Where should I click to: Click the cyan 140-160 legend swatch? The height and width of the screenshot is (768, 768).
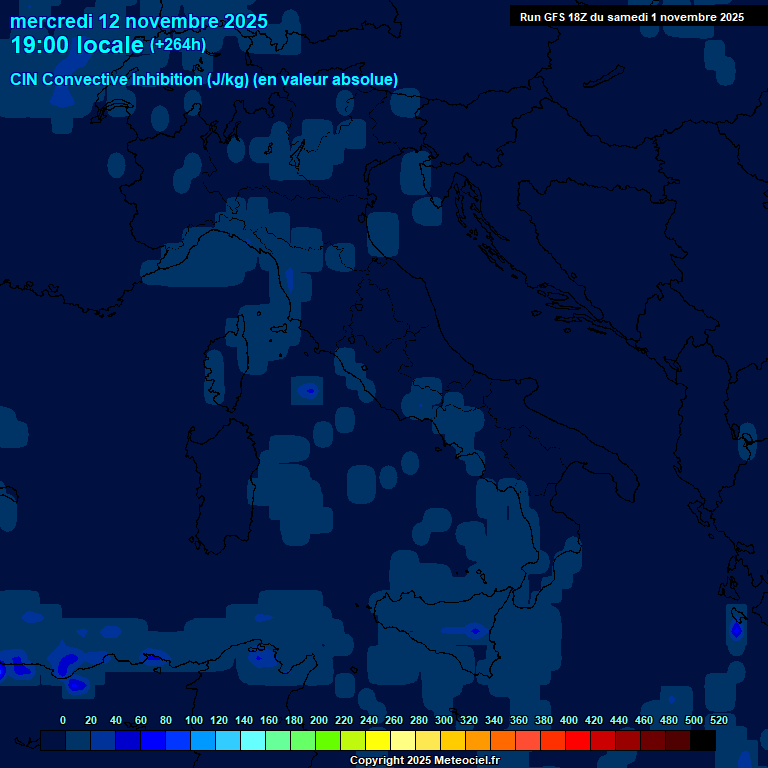pos(253,740)
